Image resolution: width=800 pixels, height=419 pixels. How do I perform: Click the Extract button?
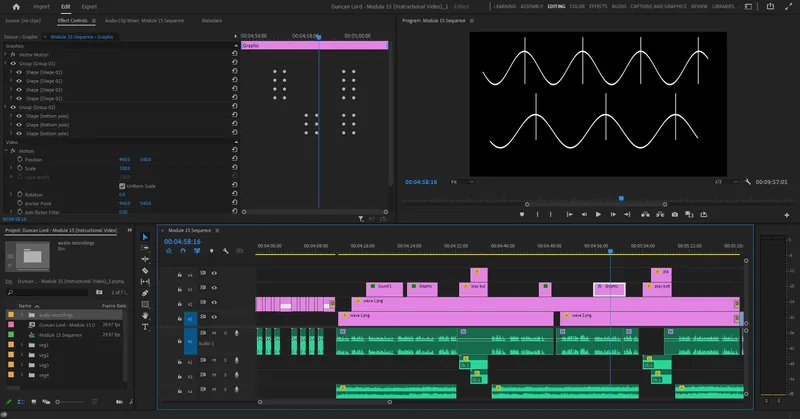click(x=660, y=215)
